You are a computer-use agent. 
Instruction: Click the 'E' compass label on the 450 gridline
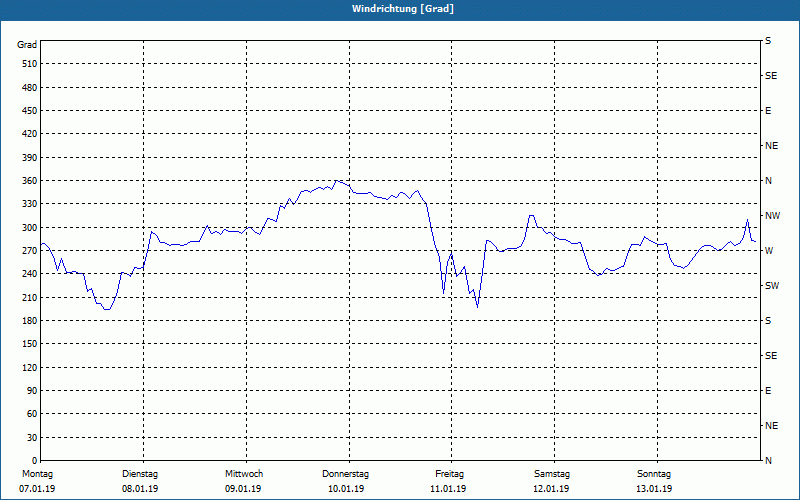(768, 111)
